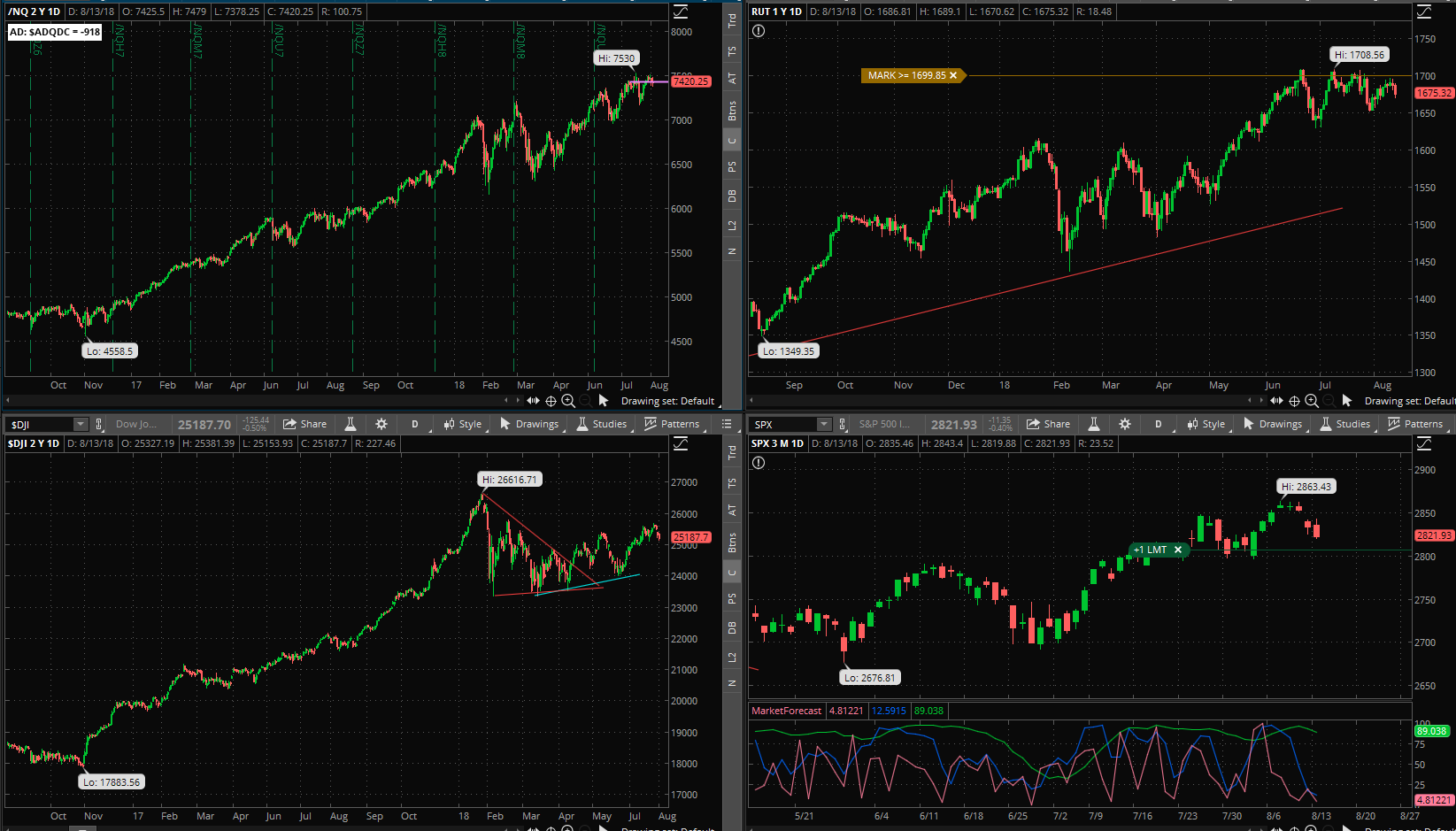Click the green 89.038 MarketForecast value tag
This screenshot has height=831, width=1456.
tap(1431, 731)
